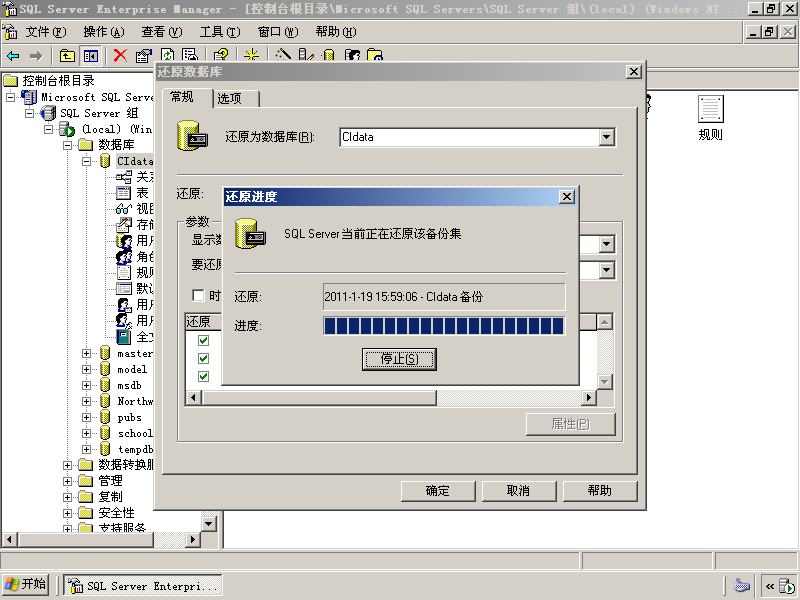Open the 要还原 backup dropdown arrow

(x=606, y=270)
